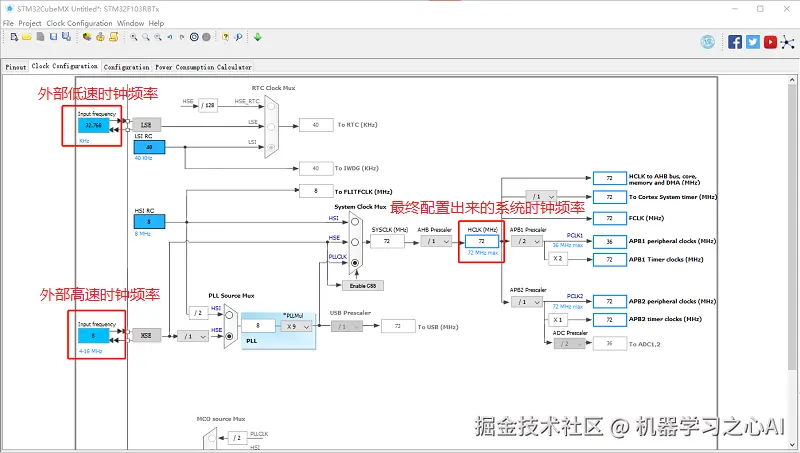This screenshot has width=800, height=453.
Task: Open the File menu
Action: [8, 23]
